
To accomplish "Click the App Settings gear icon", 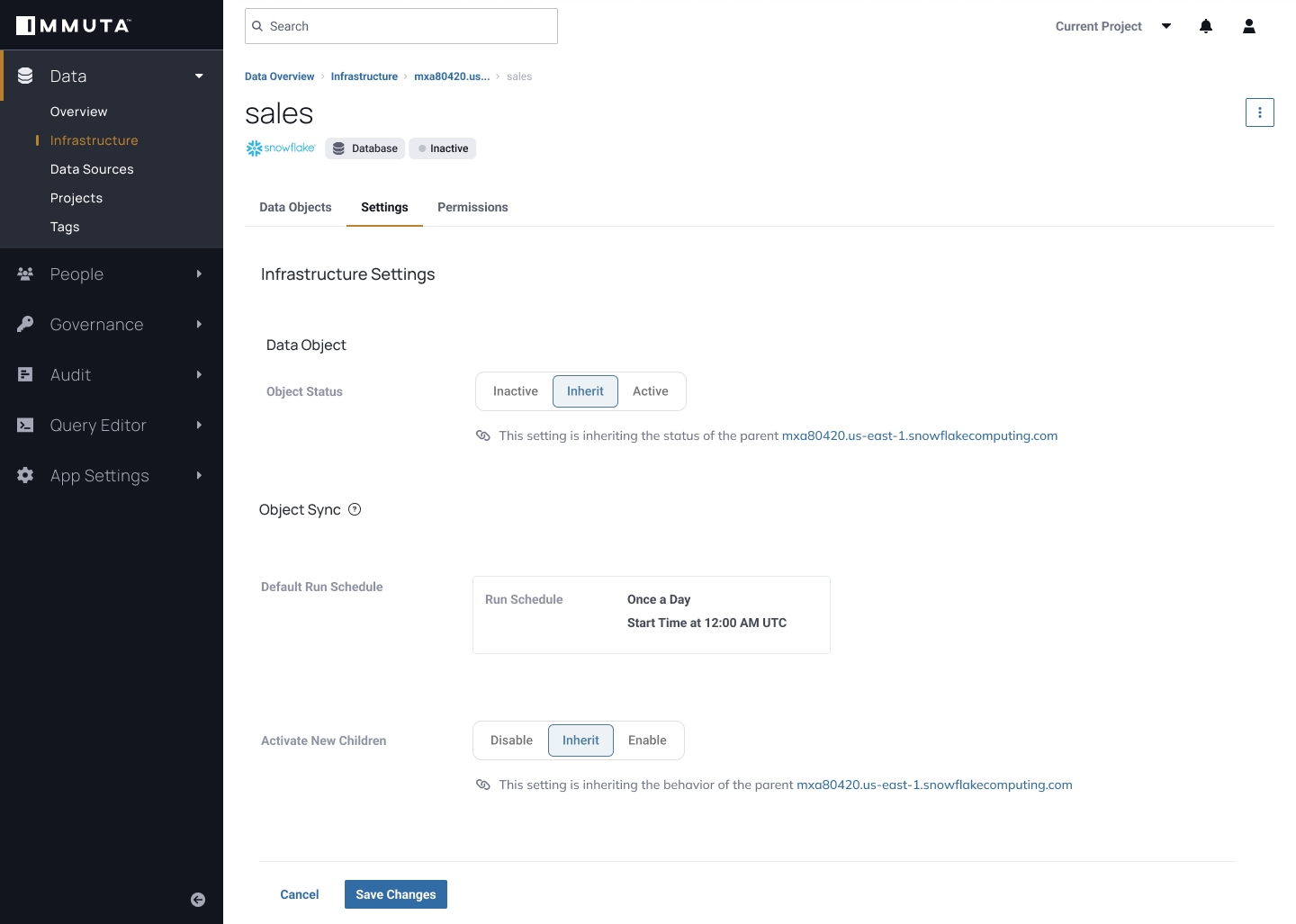I will pos(25,475).
